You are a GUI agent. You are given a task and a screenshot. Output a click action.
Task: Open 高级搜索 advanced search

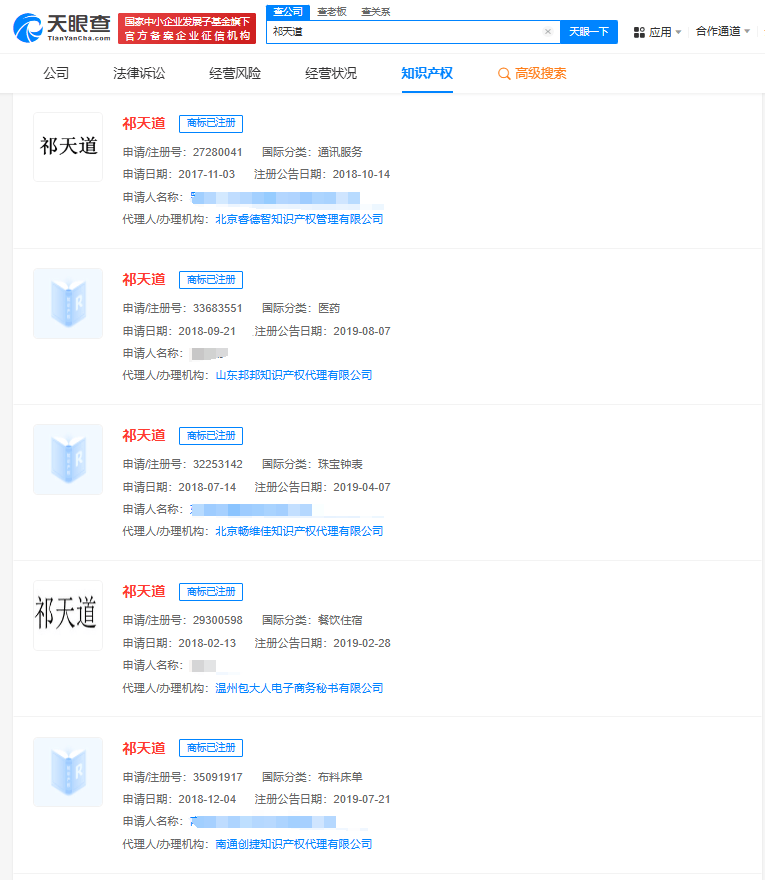[x=532, y=74]
